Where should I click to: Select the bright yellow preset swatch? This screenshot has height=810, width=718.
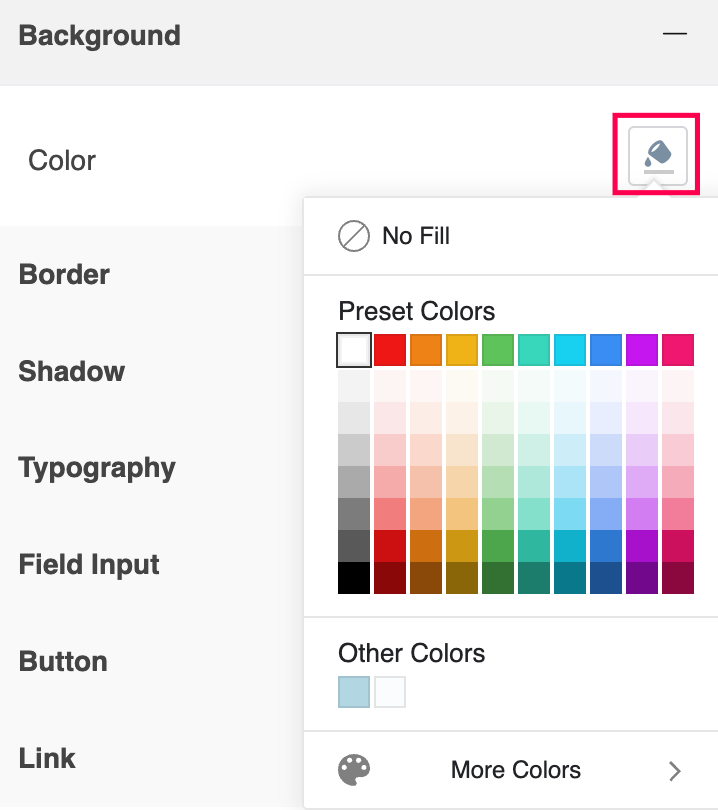coord(461,350)
